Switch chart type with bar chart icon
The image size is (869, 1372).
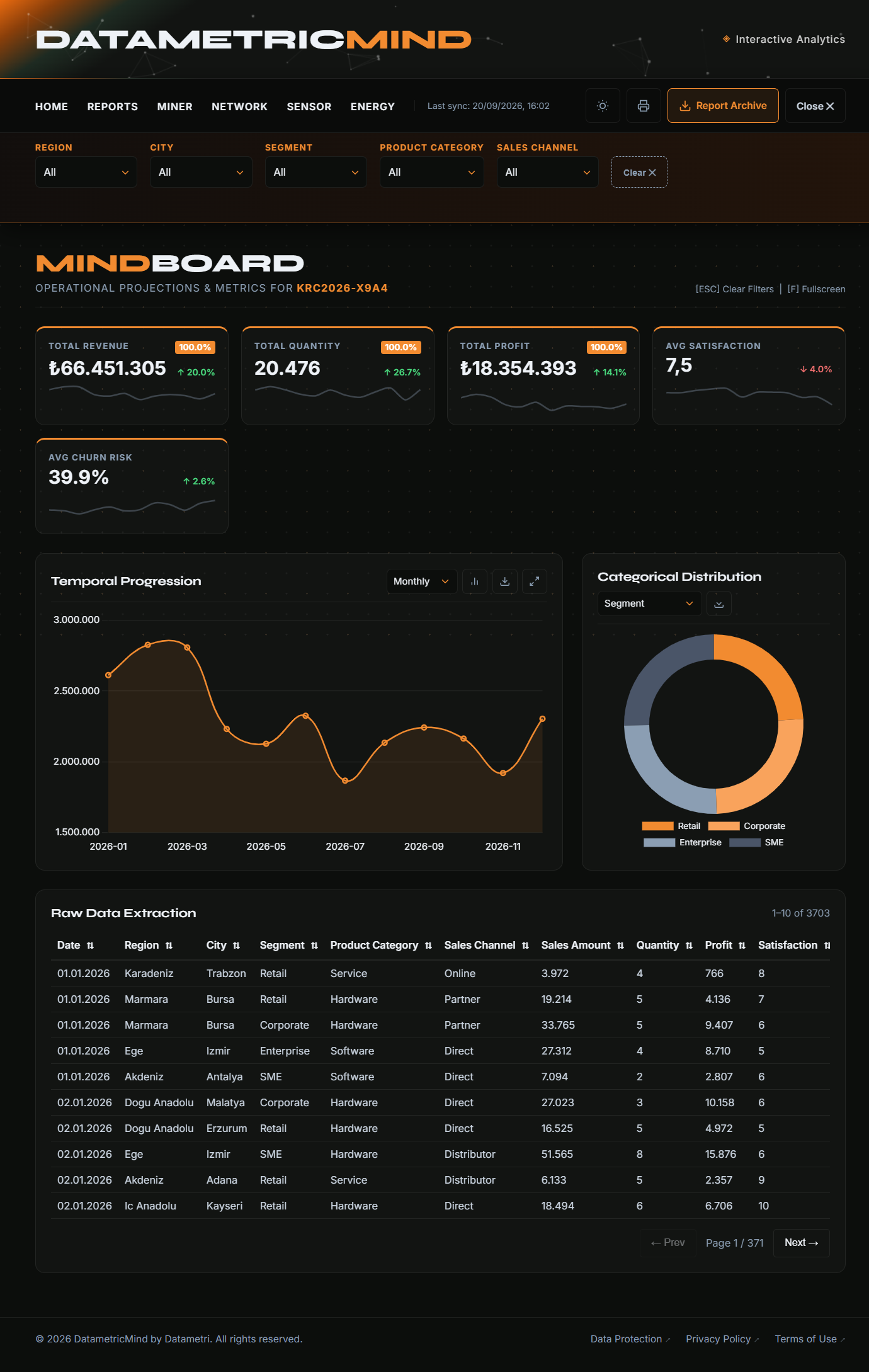click(475, 581)
